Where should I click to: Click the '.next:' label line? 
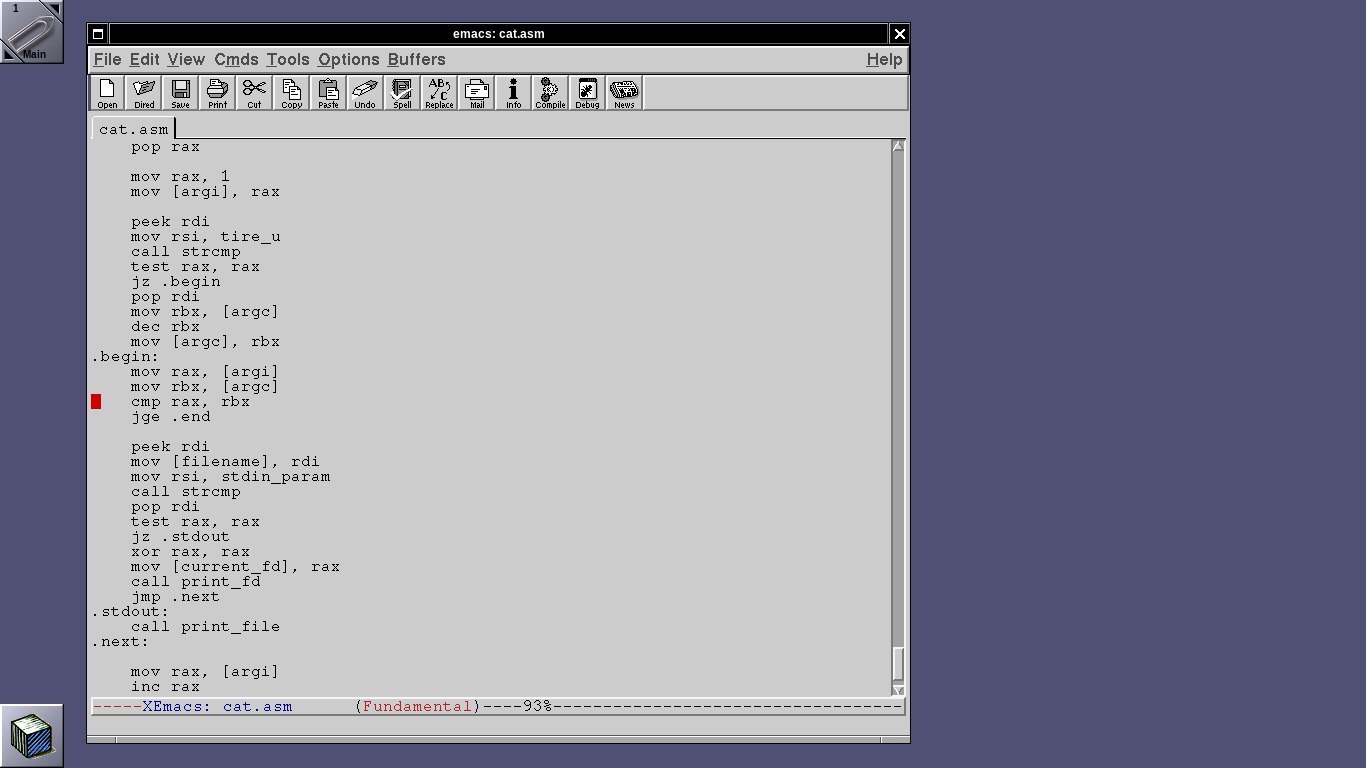pos(120,642)
